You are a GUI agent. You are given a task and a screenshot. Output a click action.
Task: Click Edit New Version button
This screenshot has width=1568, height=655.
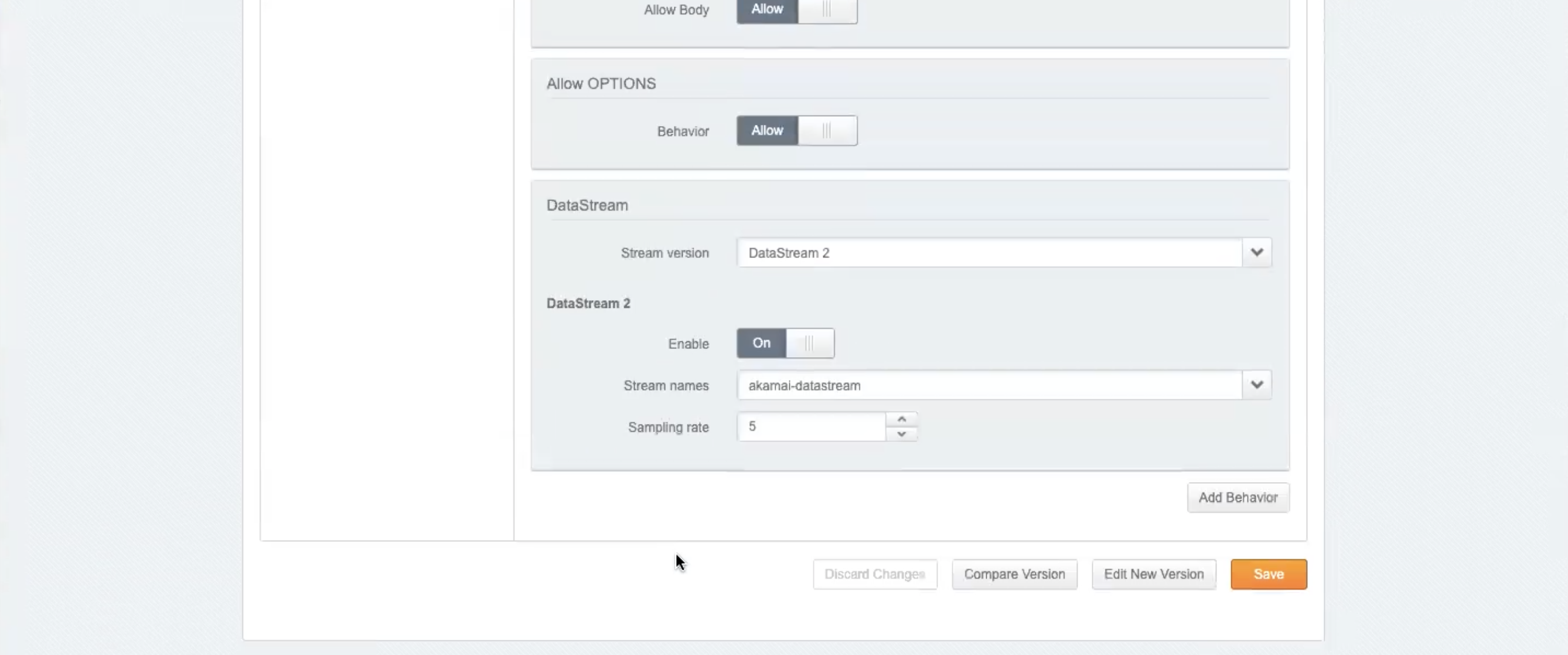(1154, 575)
